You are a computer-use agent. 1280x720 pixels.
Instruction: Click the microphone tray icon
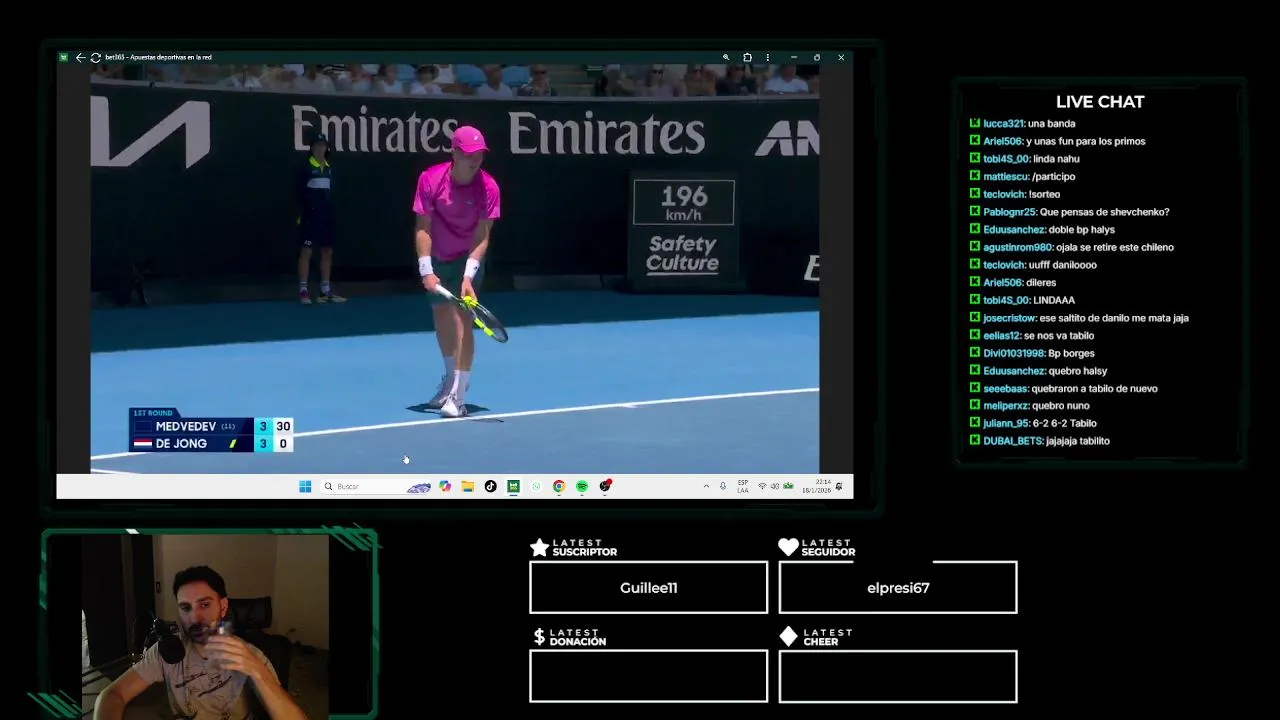(x=723, y=487)
